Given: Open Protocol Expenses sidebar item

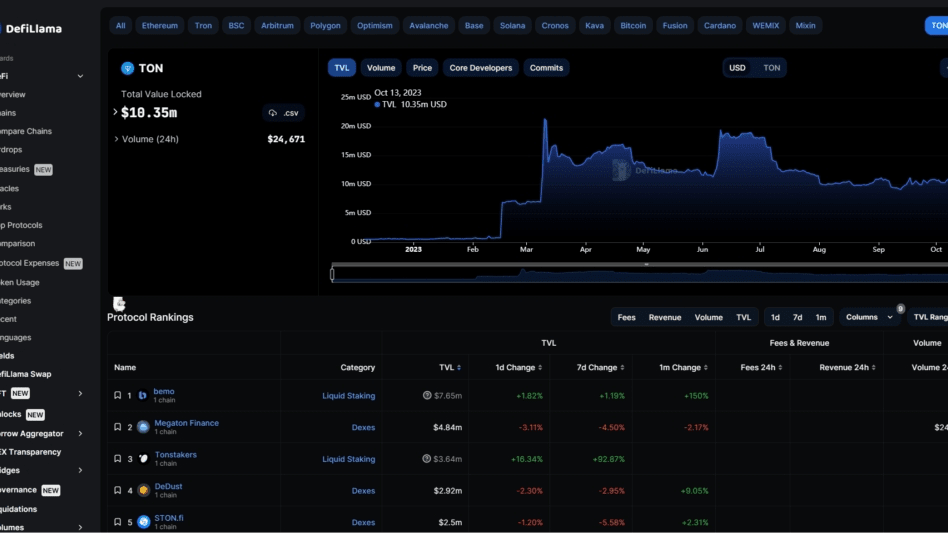Looking at the screenshot, I should coord(40,263).
